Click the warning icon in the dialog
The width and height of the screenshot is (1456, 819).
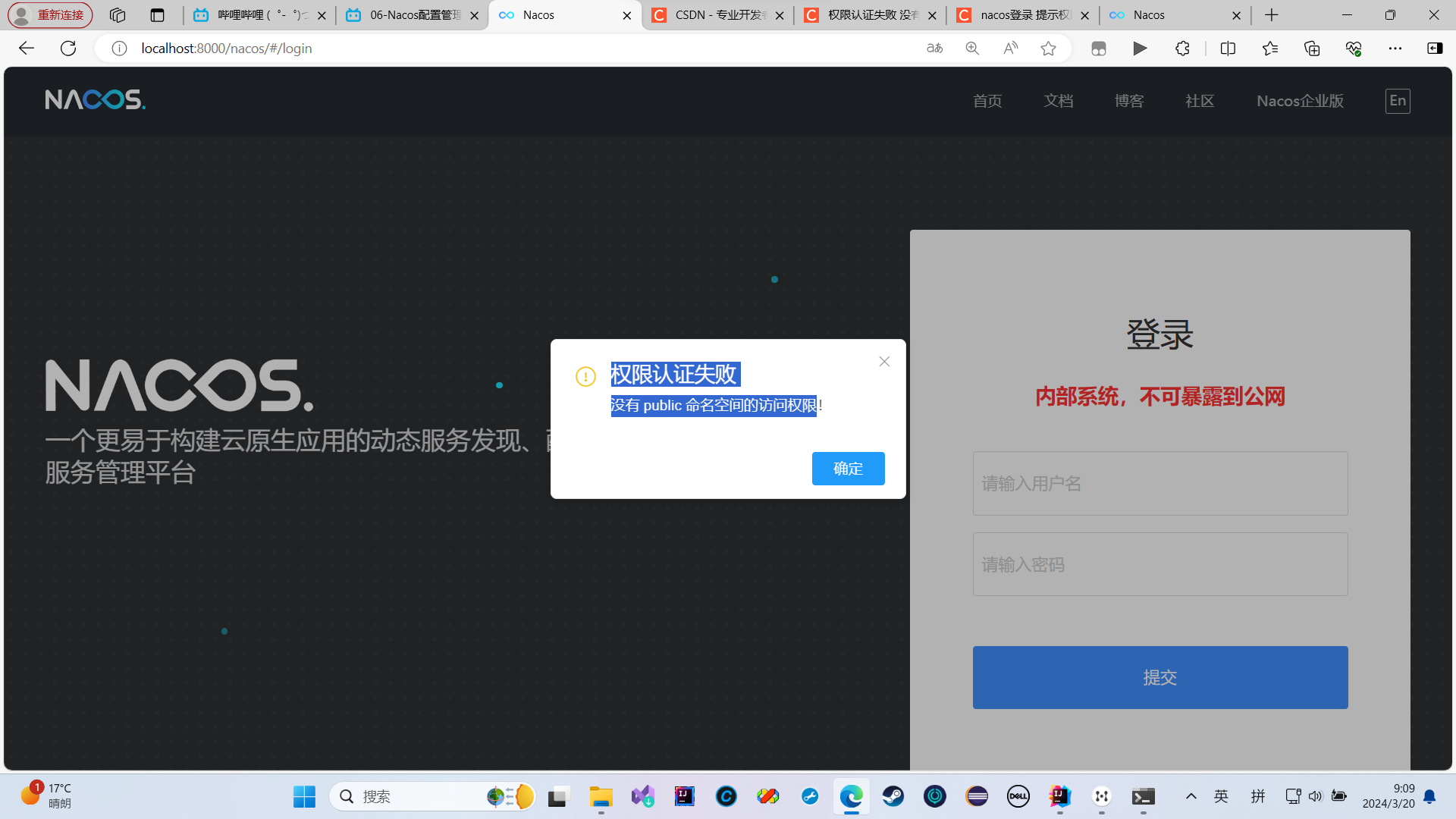(x=585, y=376)
